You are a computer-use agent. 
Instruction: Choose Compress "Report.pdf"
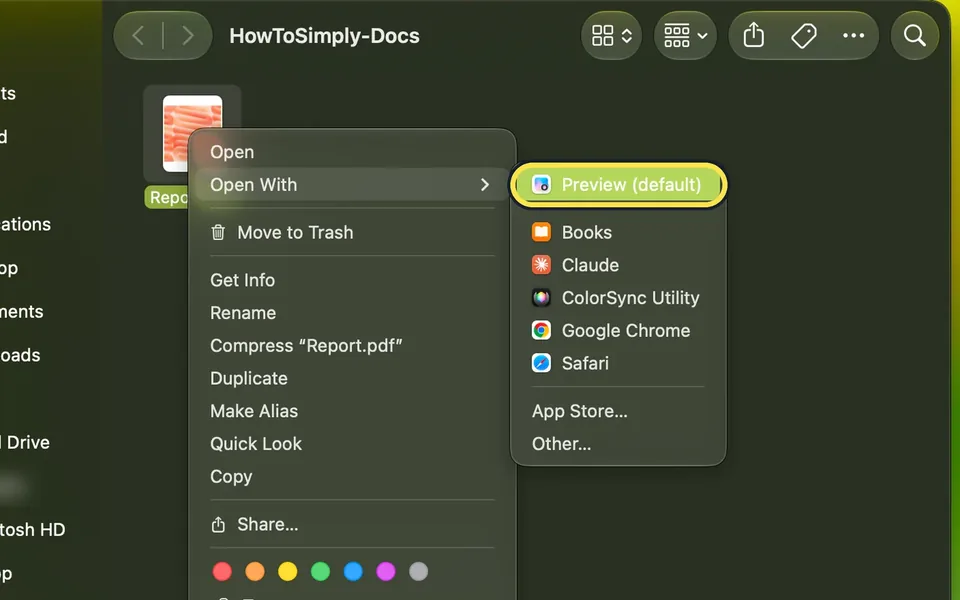(352, 345)
